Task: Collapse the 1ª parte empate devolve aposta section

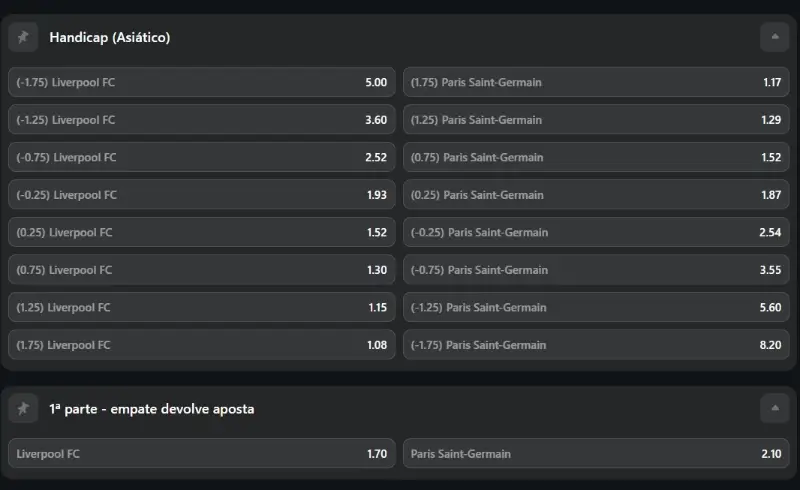Action: [x=774, y=408]
